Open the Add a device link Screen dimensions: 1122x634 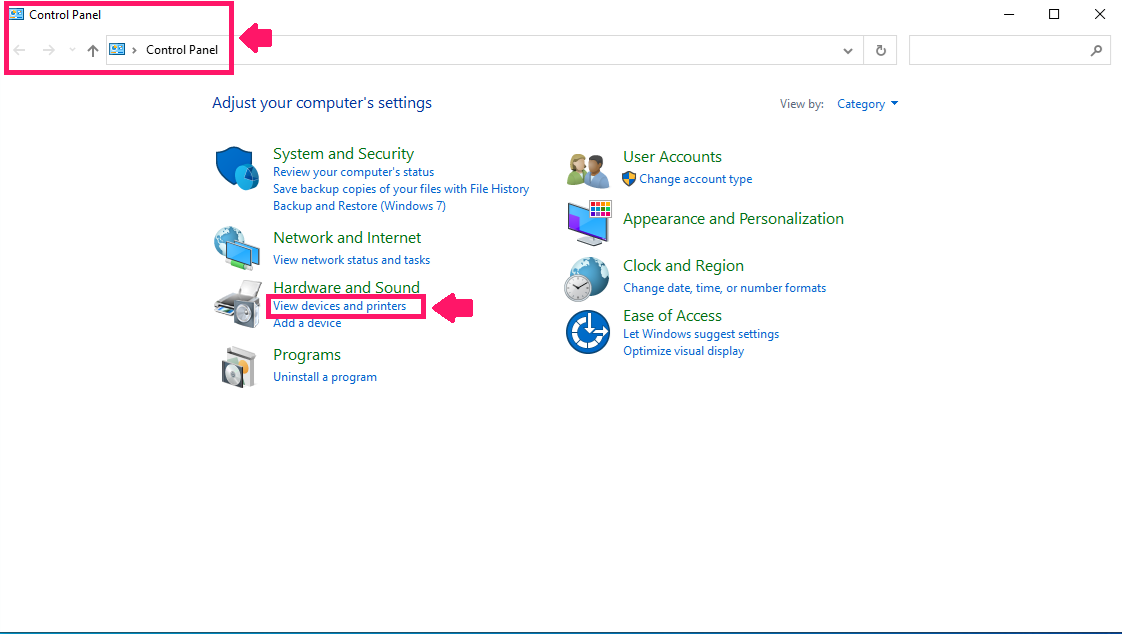[x=307, y=323]
